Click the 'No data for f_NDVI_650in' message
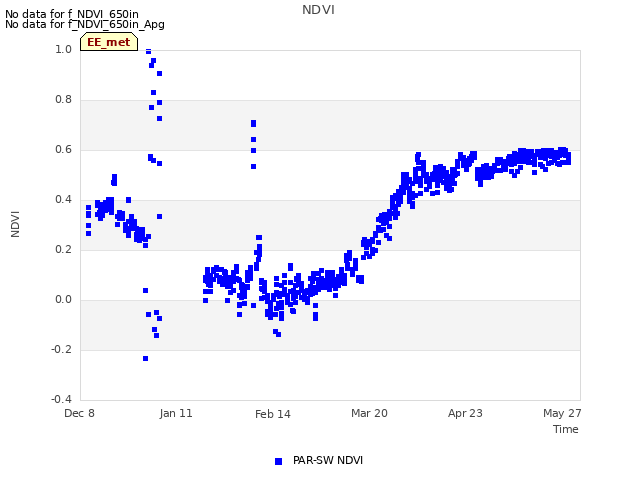Screen dimensions: 640x480 72,14
